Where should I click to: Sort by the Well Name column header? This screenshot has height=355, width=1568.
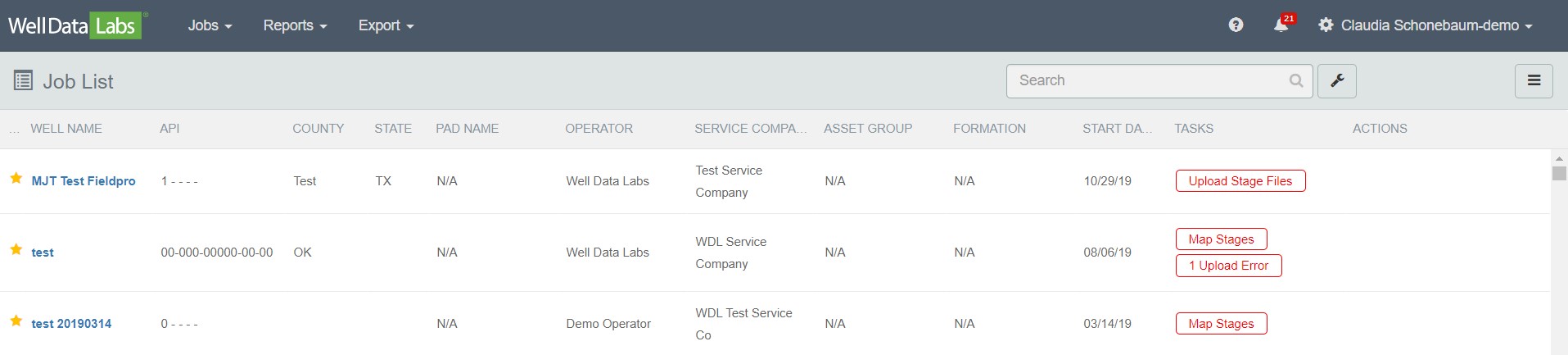[x=66, y=129]
